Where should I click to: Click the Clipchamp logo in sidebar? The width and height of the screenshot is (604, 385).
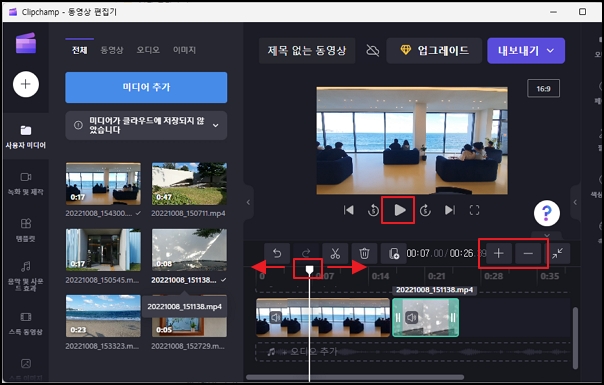click(26, 43)
